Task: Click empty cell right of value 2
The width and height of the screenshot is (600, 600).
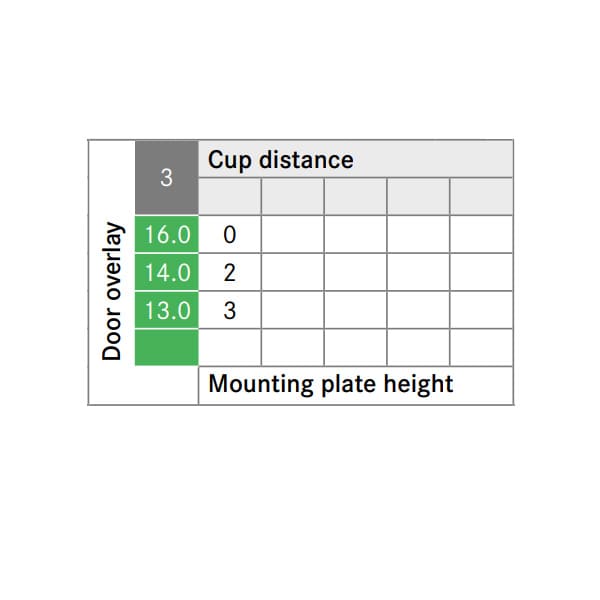Action: coord(293,272)
